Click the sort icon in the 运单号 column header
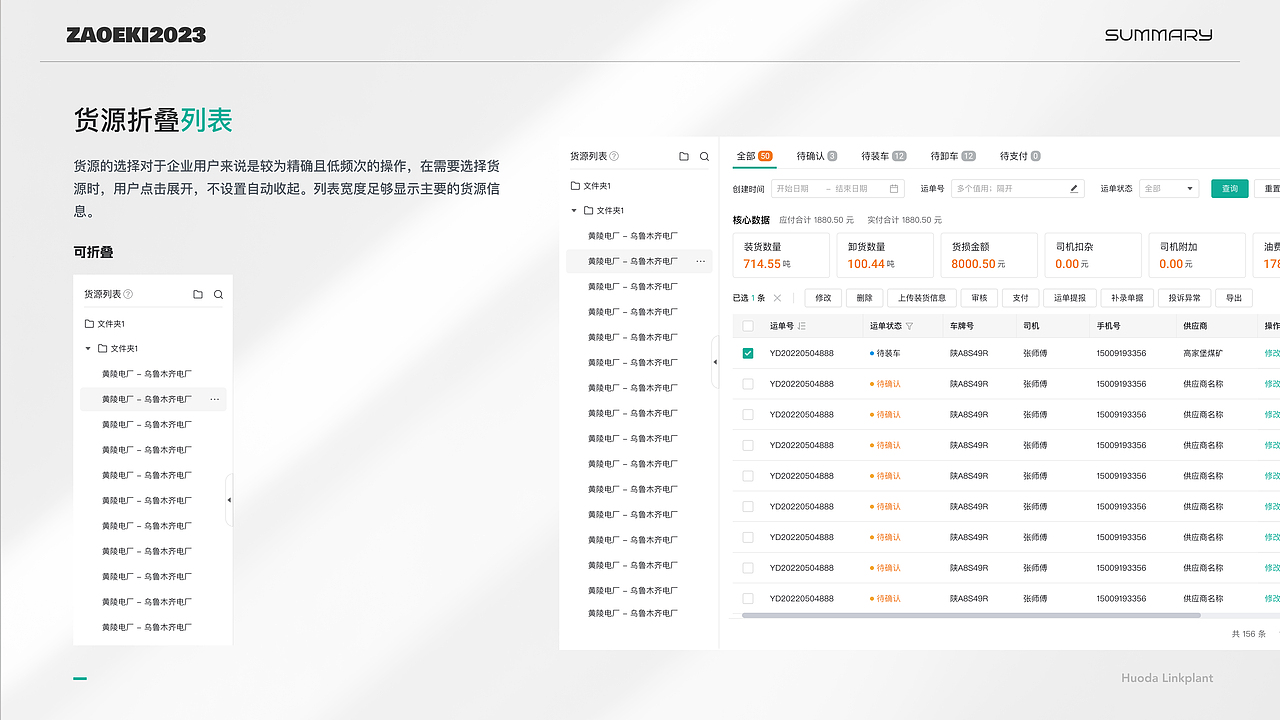This screenshot has width=1280, height=720. coord(802,326)
